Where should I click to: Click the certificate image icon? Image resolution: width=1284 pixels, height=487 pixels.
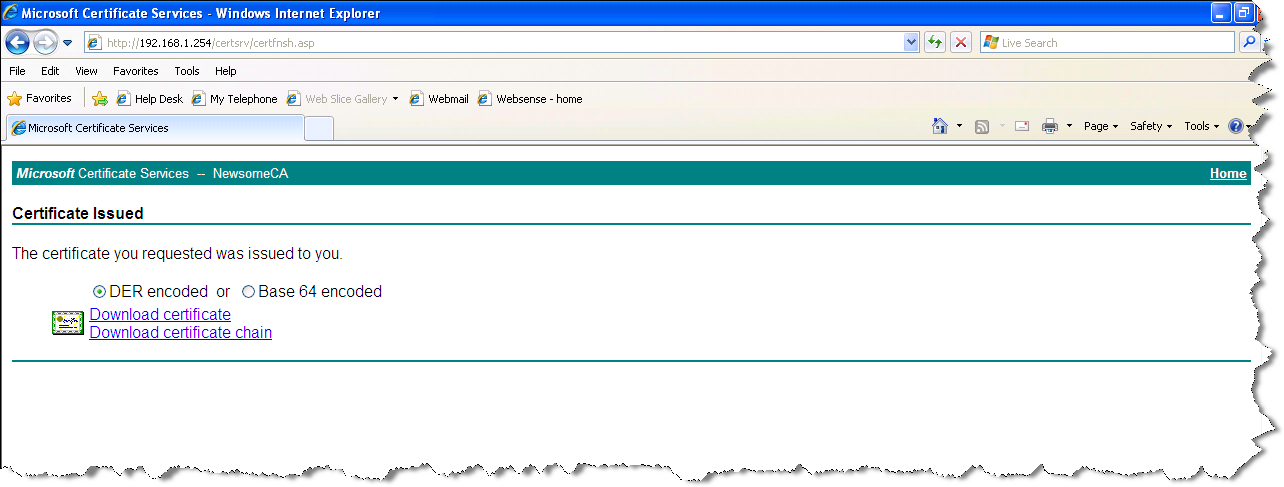pos(68,322)
